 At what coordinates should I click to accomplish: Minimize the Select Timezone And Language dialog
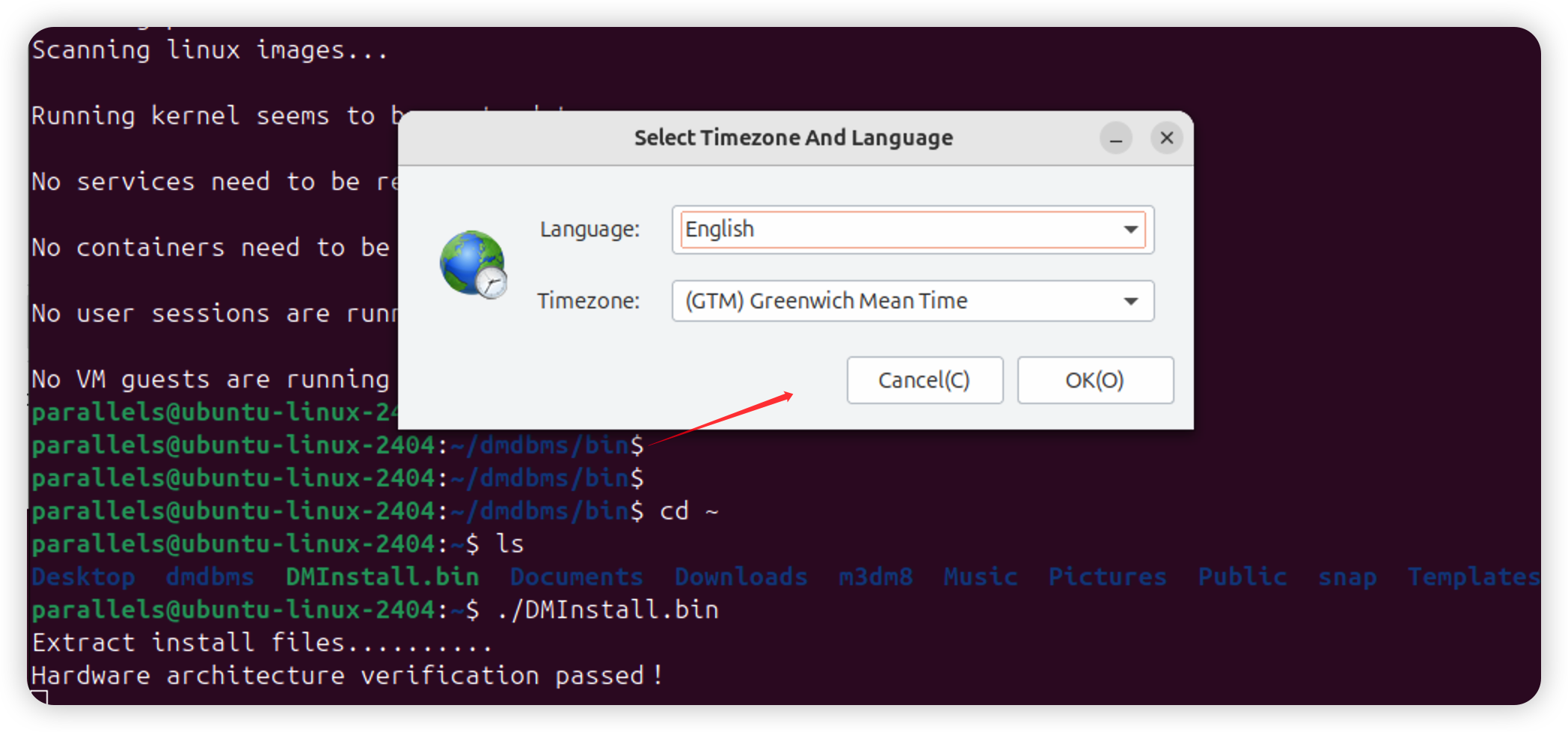1115,138
